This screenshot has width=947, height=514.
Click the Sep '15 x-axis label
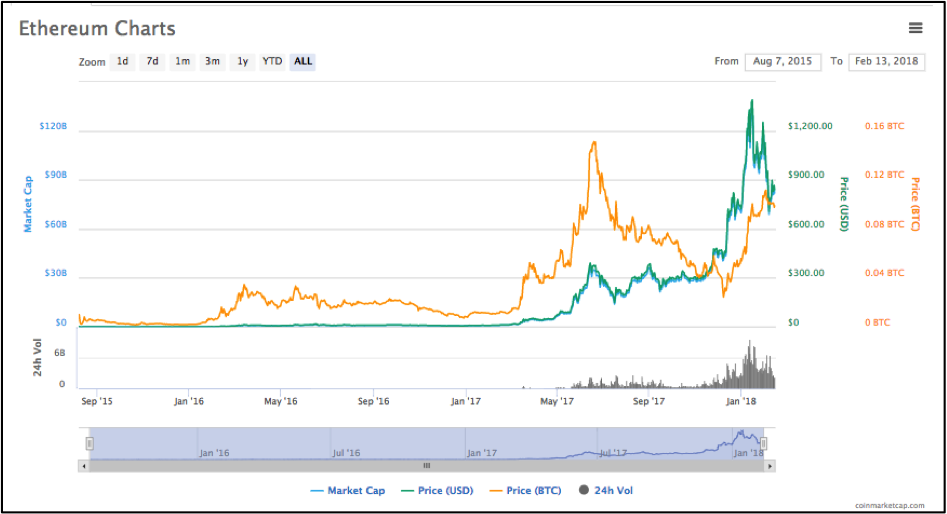(97, 402)
